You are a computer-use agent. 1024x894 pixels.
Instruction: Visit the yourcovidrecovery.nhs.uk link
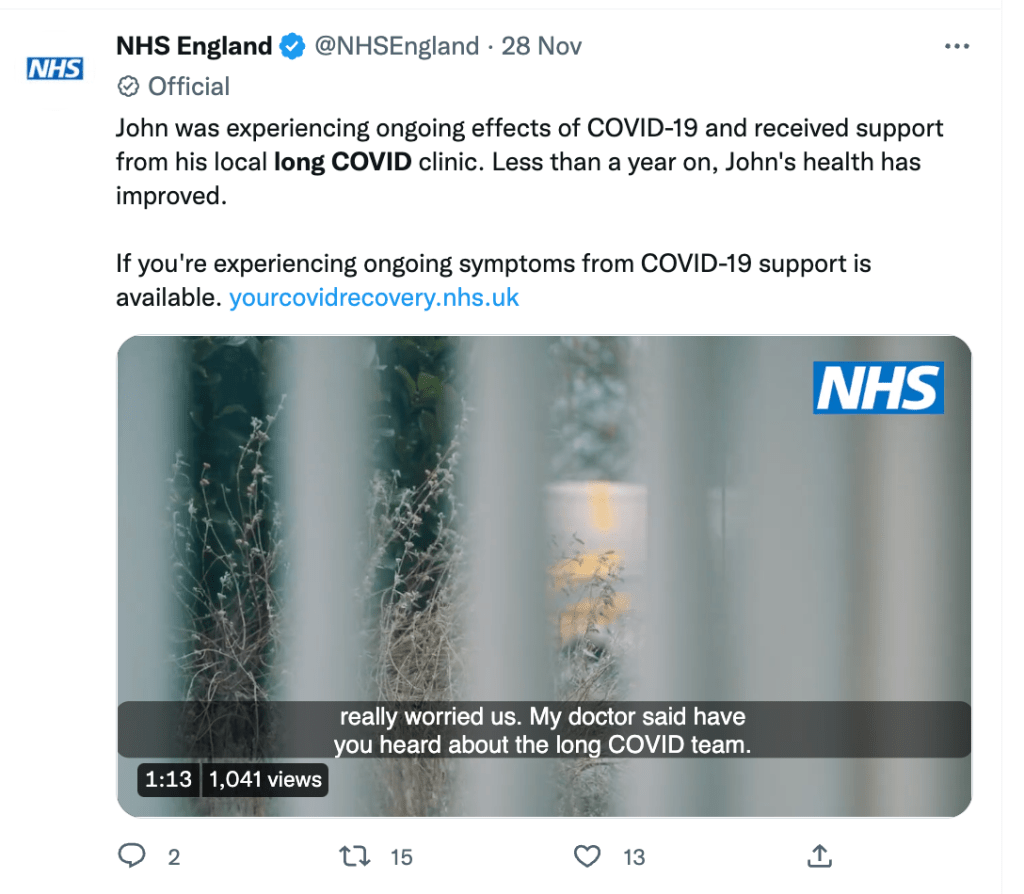[x=374, y=297]
